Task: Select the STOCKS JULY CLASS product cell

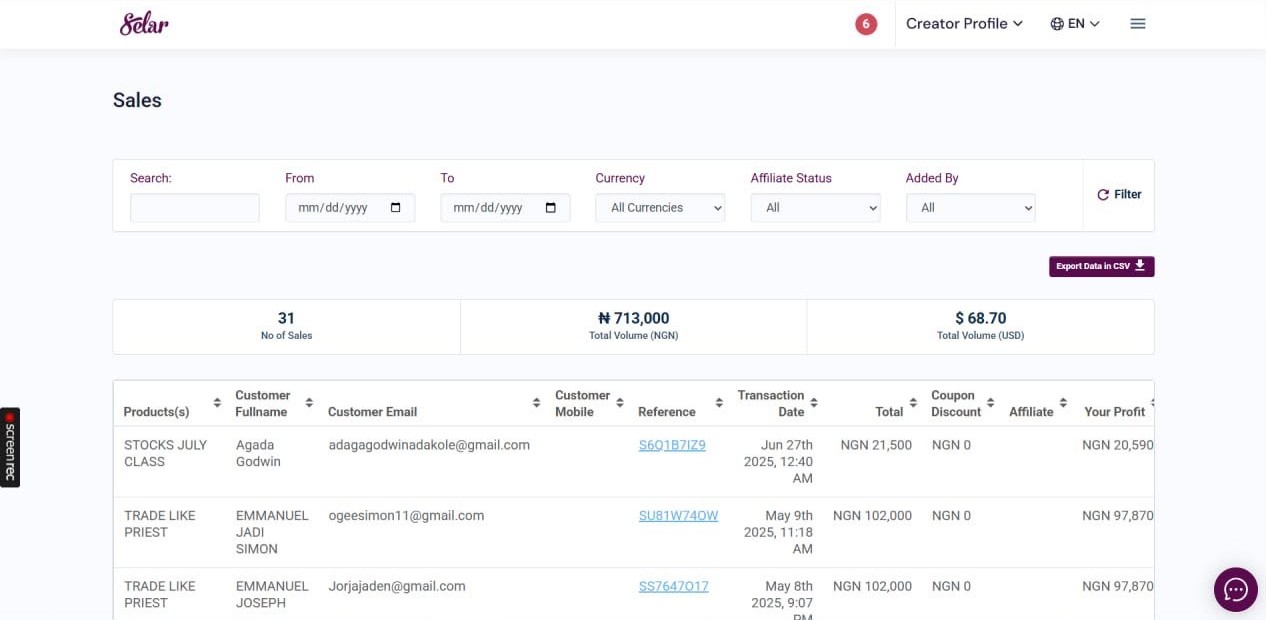Action: coord(166,453)
